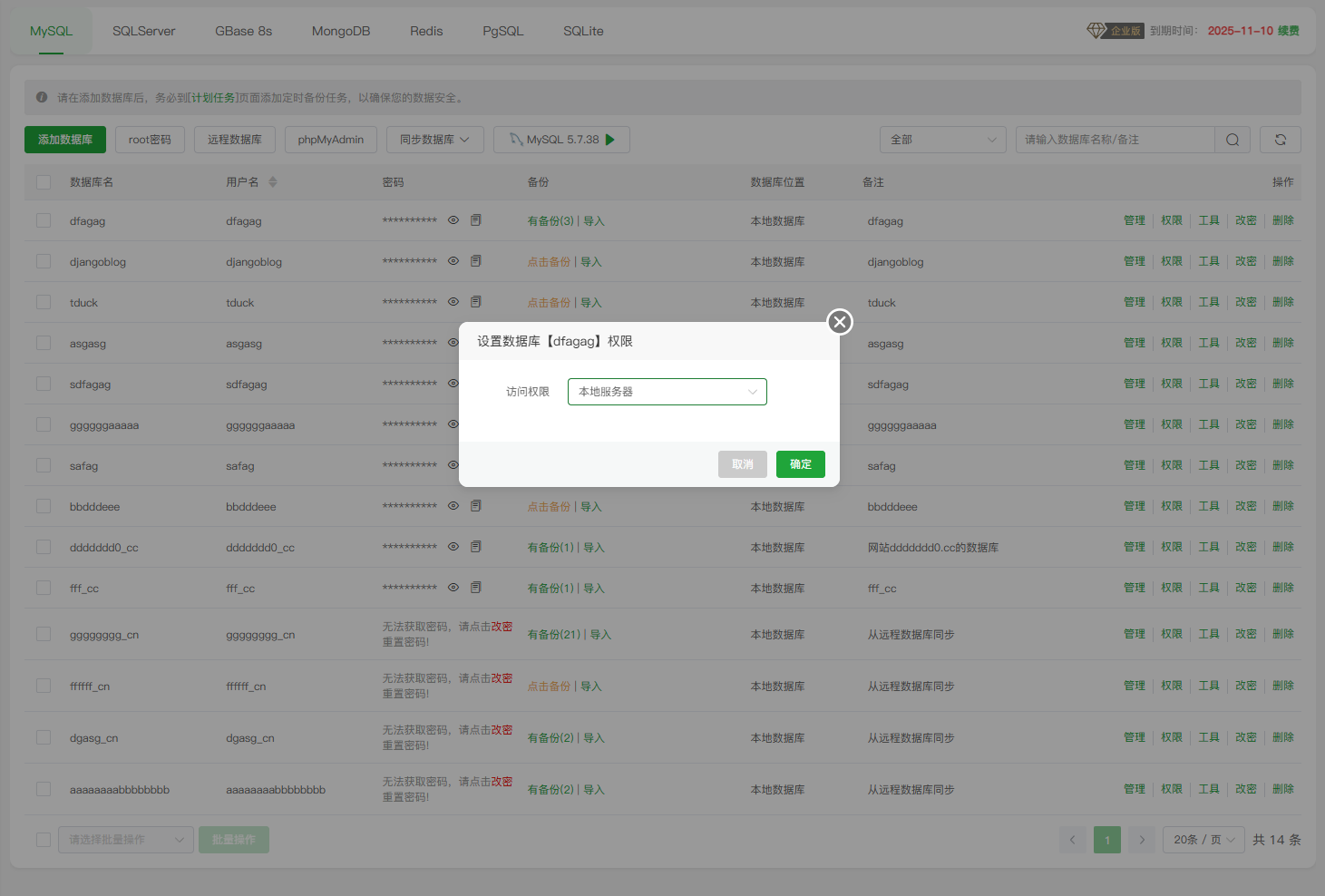Switch to the MongoDB tab
Image resolution: width=1325 pixels, height=896 pixels.
tap(341, 31)
